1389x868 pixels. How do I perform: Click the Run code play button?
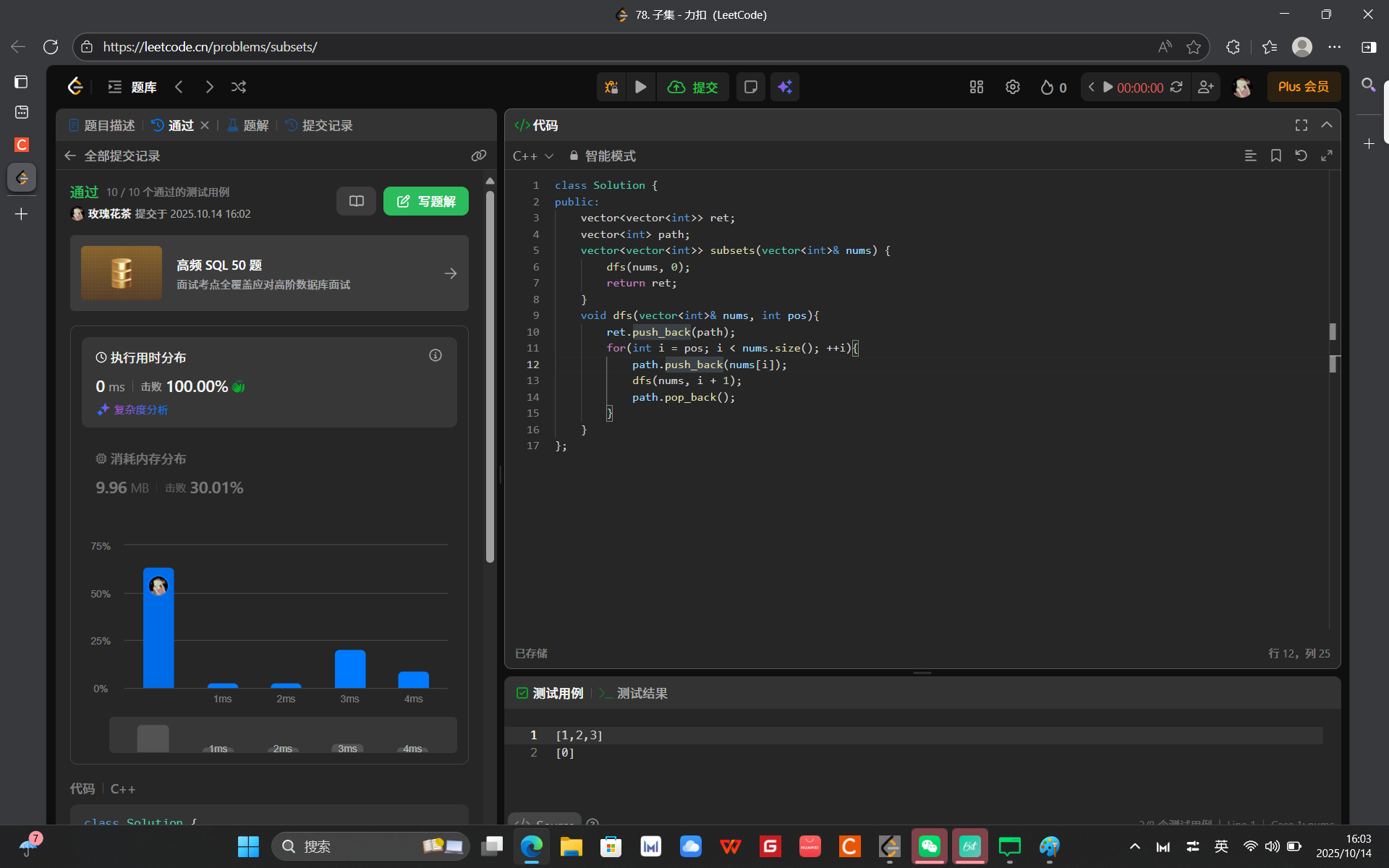coord(640,87)
